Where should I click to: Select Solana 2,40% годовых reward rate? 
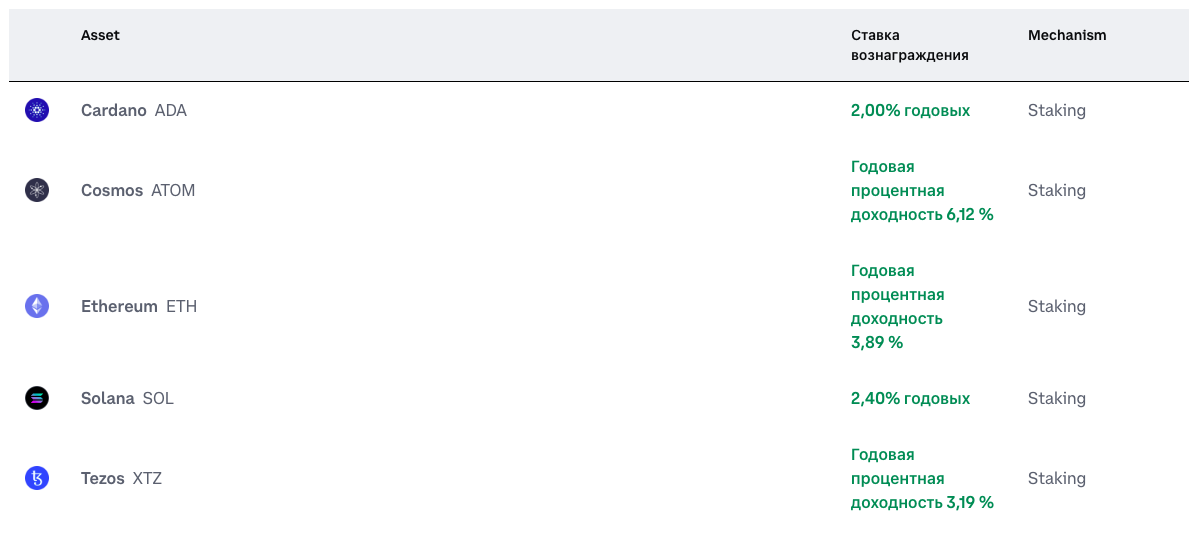pos(911,399)
